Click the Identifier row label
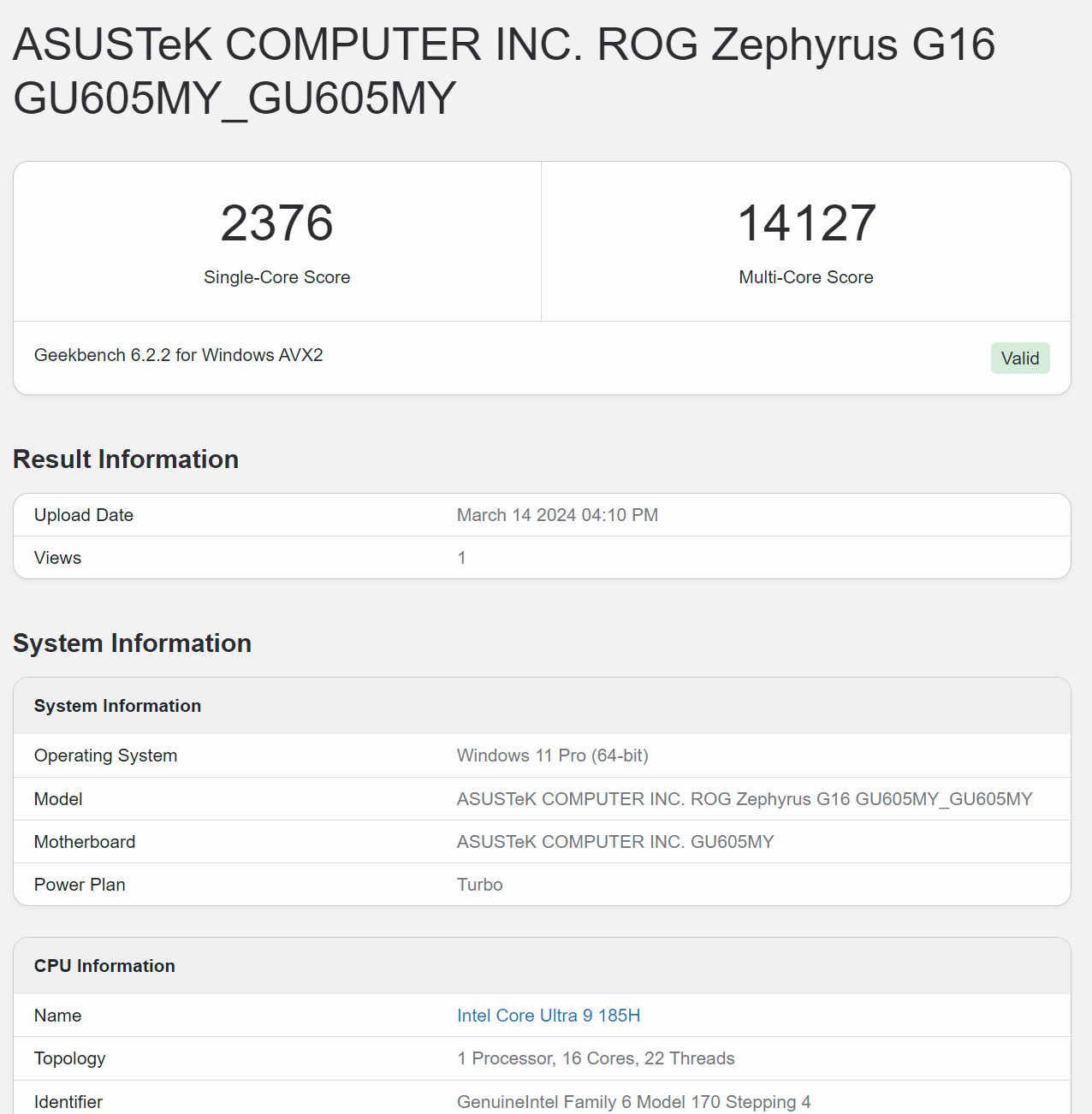This screenshot has width=1092, height=1114. coord(68,1102)
